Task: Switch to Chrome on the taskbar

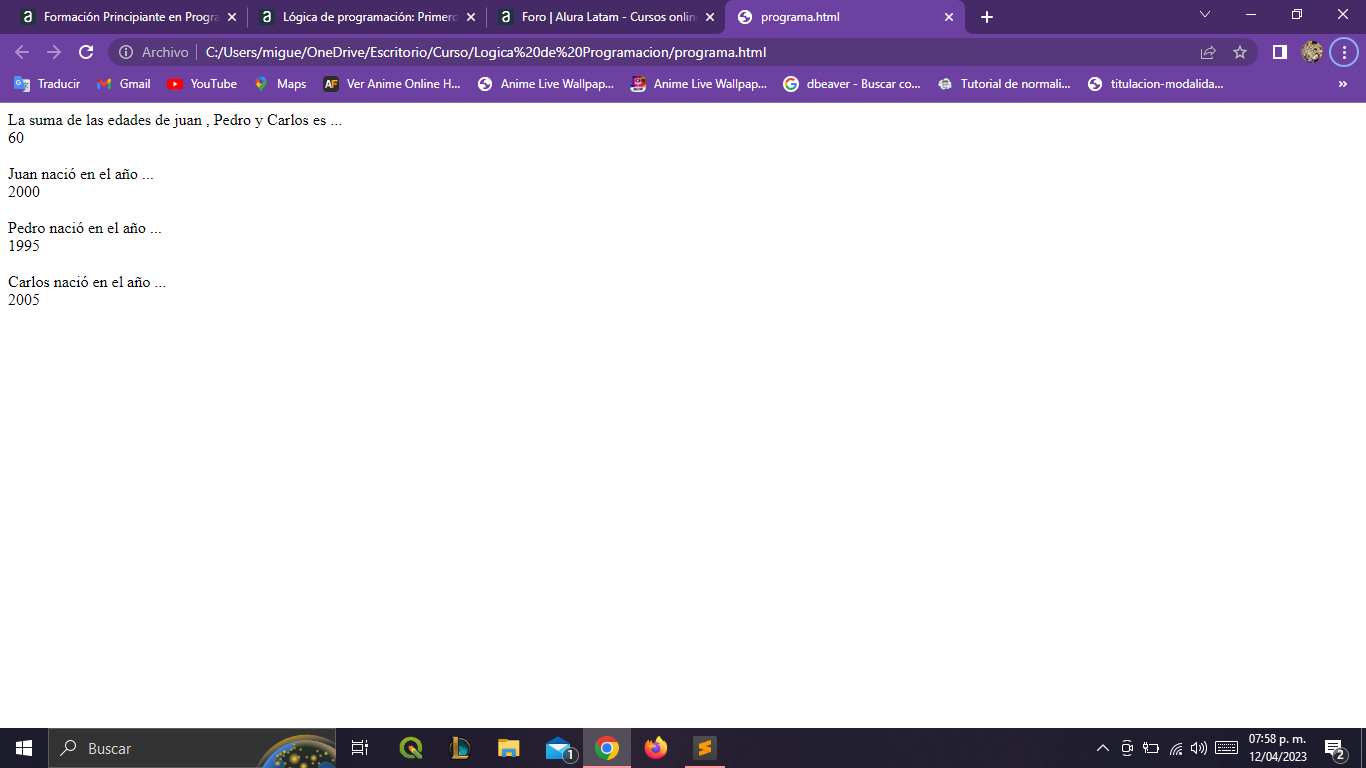Action: click(607, 748)
